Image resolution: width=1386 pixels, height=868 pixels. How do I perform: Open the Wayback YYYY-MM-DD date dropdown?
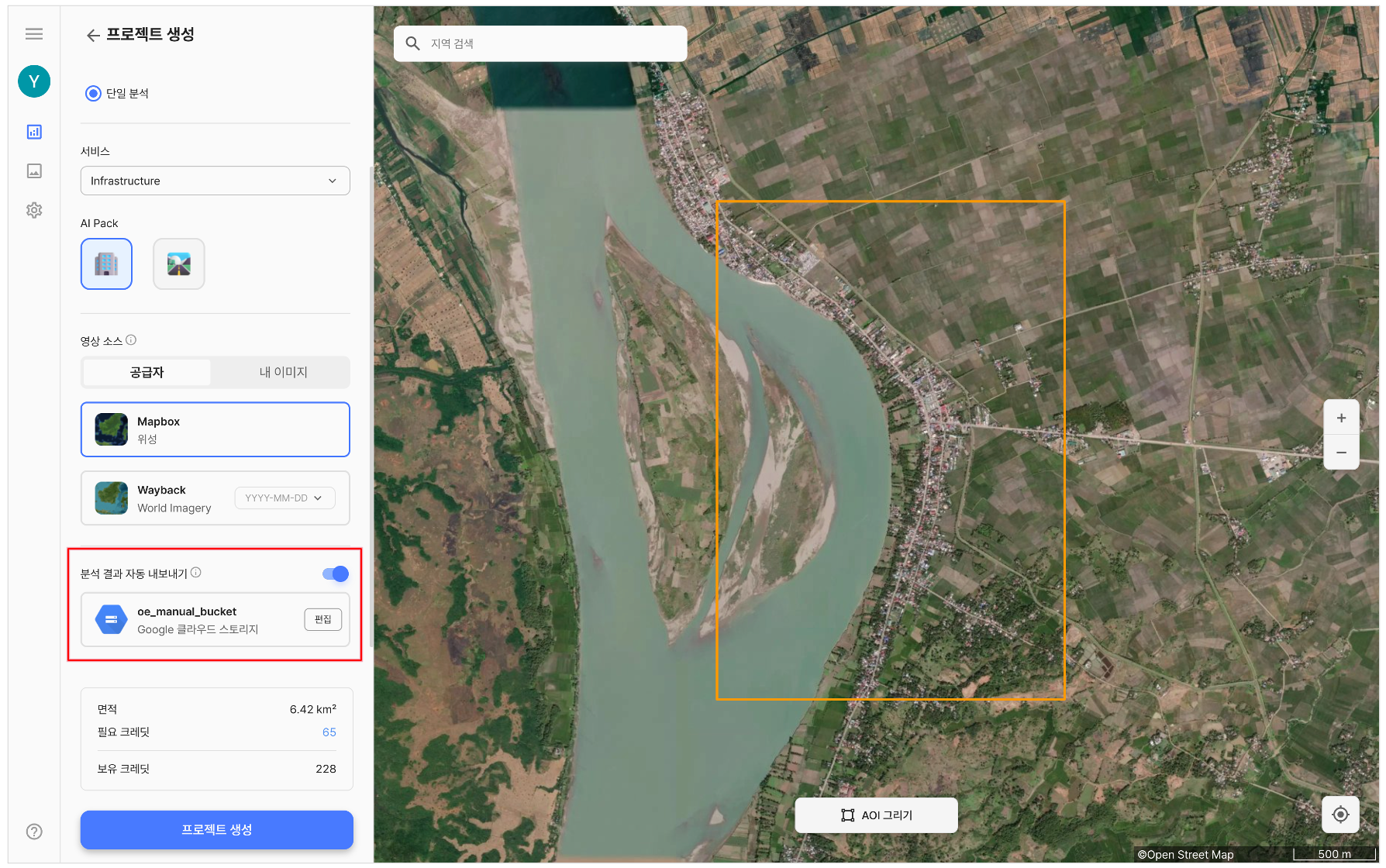point(284,498)
